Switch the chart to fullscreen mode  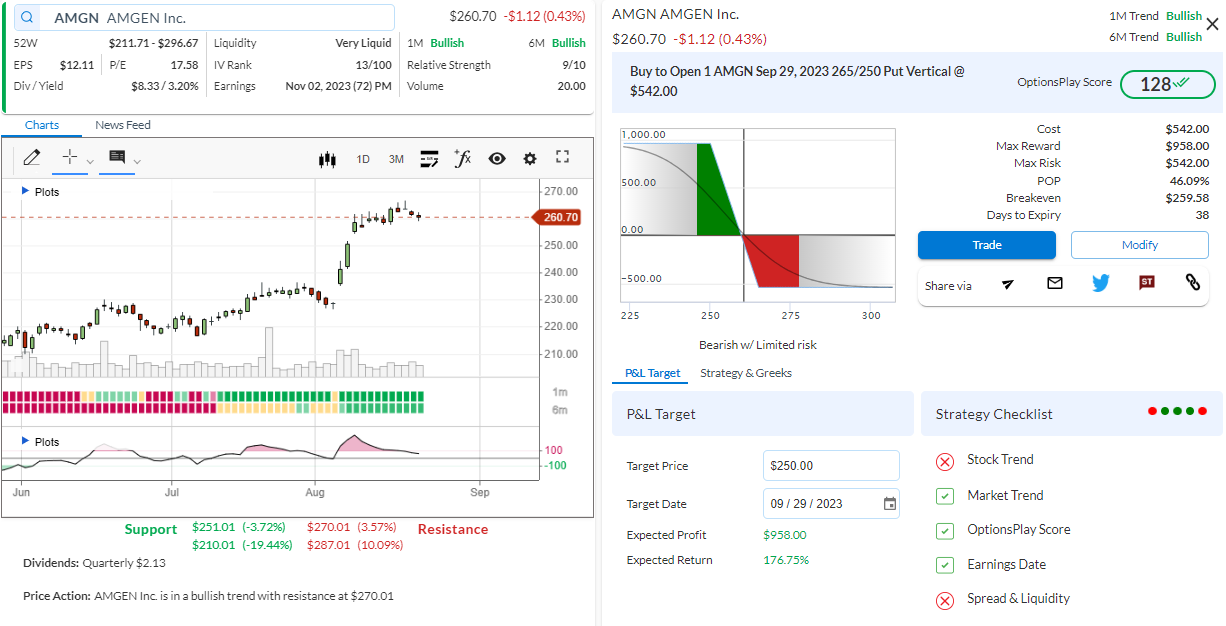coord(562,157)
